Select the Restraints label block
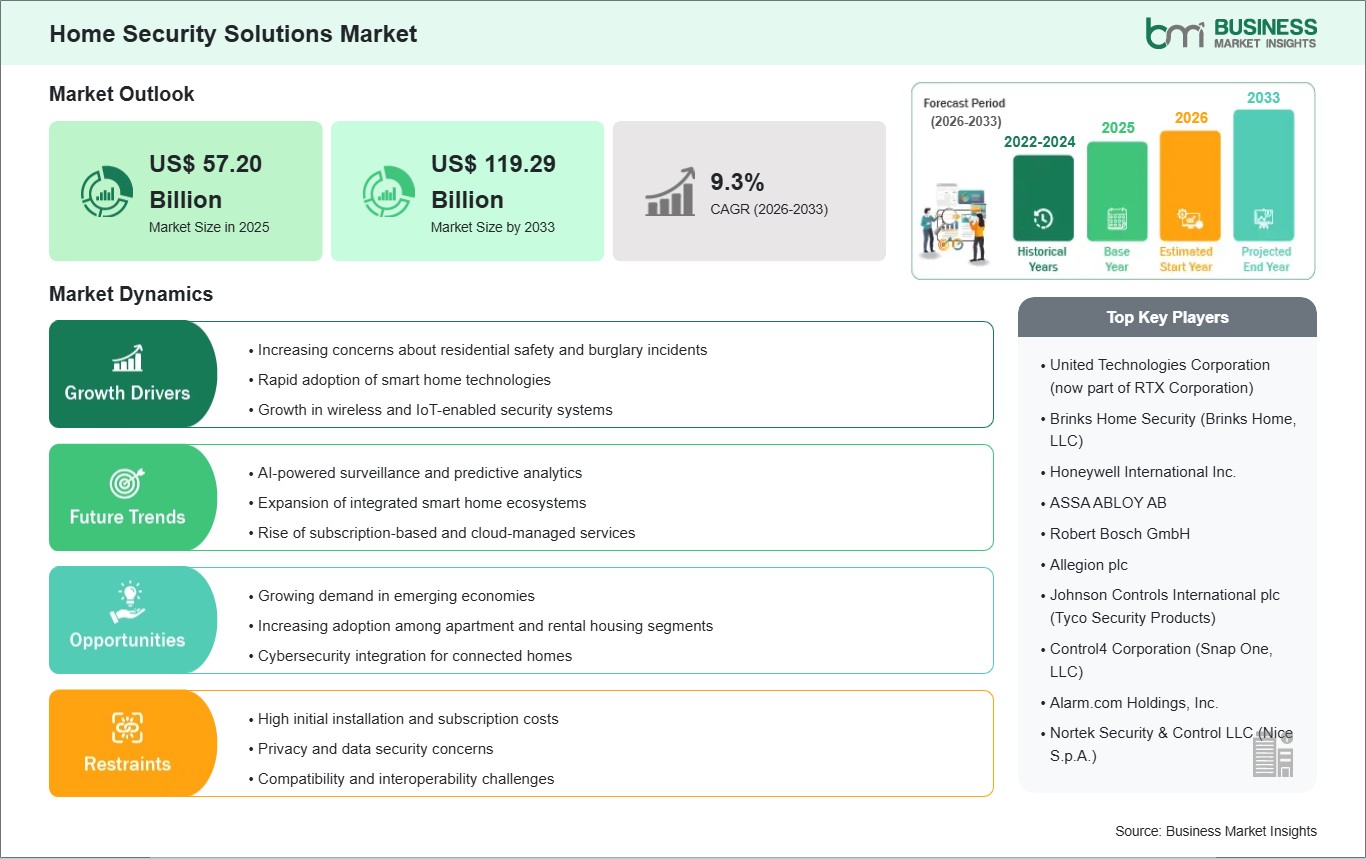Screen dimensions: 1366x859 133,743
